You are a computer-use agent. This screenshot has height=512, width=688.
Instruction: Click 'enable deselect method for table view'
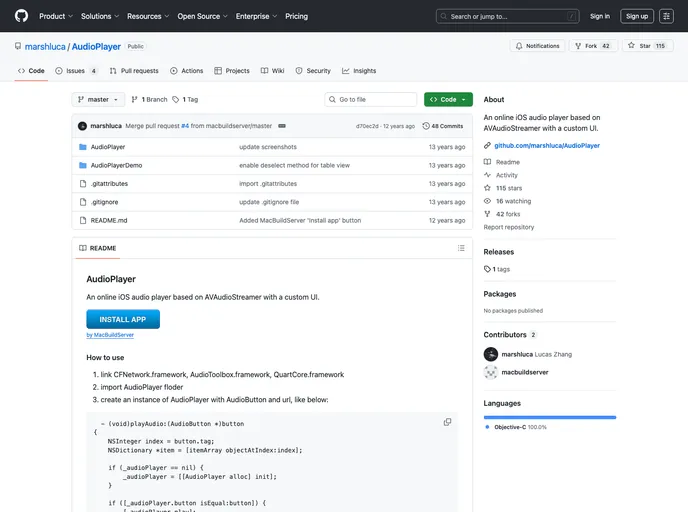coord(294,165)
